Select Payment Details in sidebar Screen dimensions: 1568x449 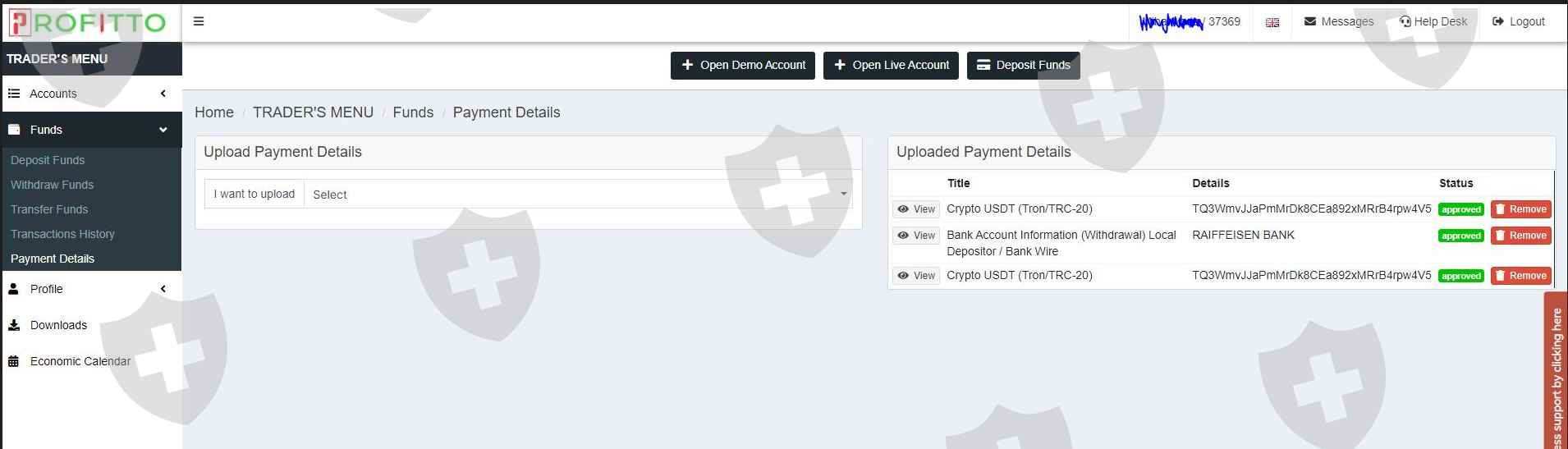[x=53, y=259]
